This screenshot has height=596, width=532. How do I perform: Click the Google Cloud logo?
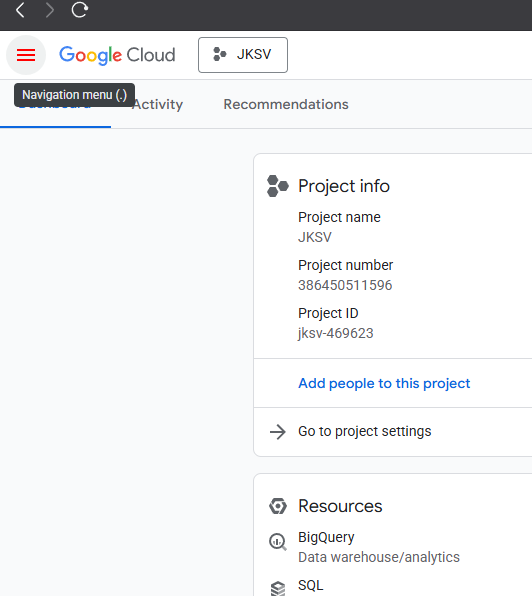tap(117, 55)
